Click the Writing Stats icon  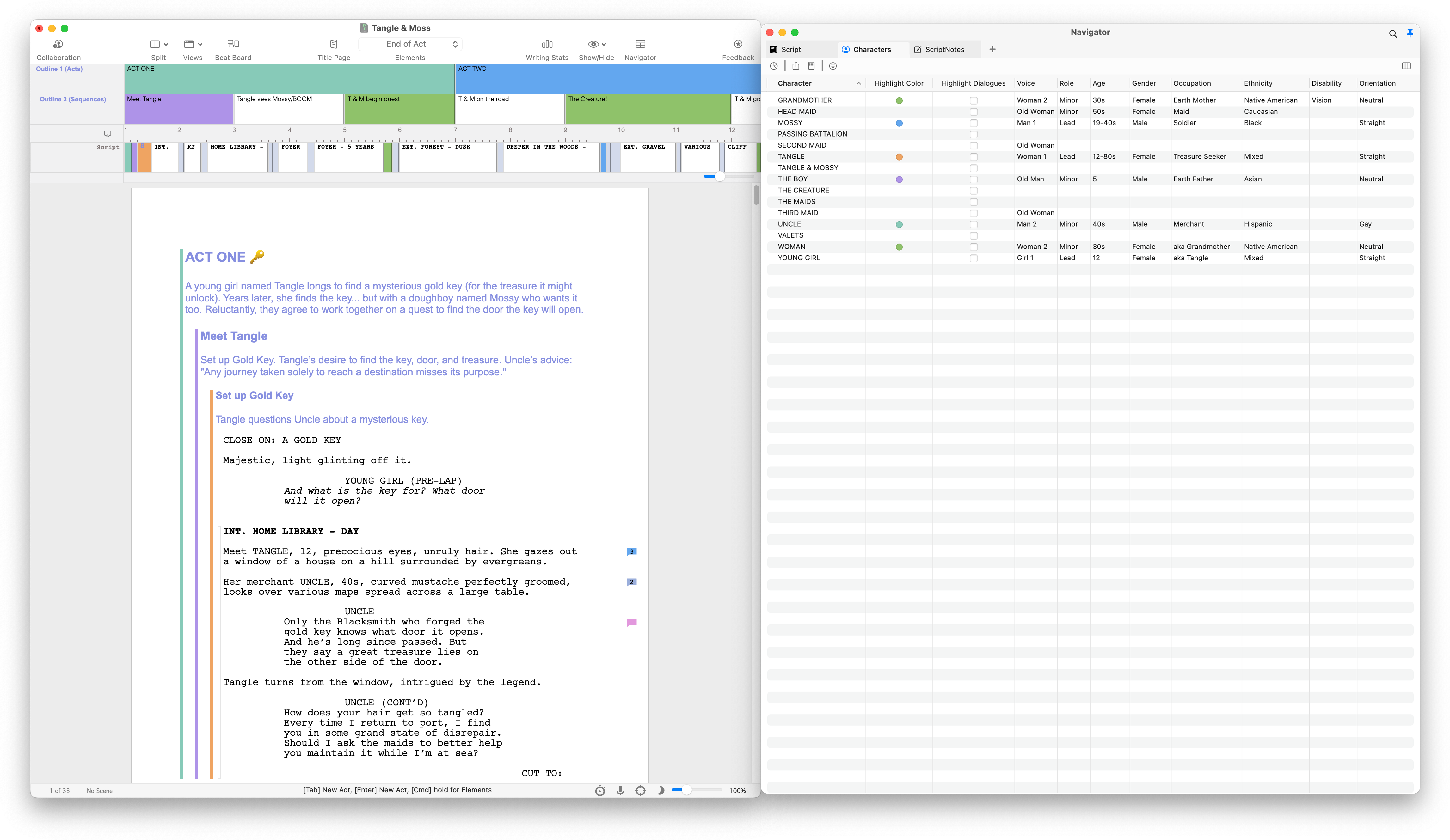[547, 44]
